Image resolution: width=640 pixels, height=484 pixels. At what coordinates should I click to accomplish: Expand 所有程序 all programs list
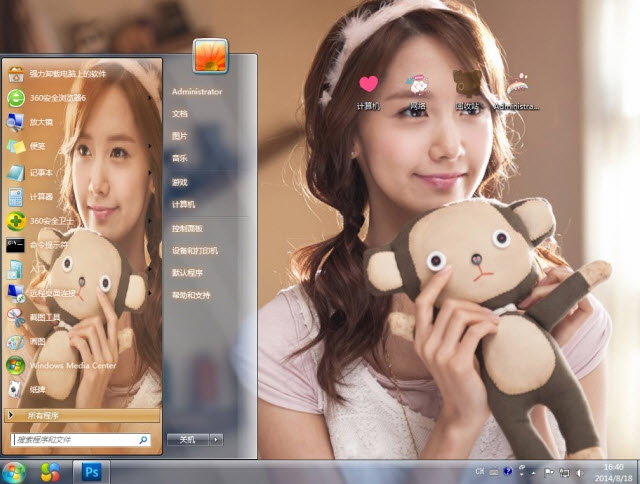click(x=82, y=415)
